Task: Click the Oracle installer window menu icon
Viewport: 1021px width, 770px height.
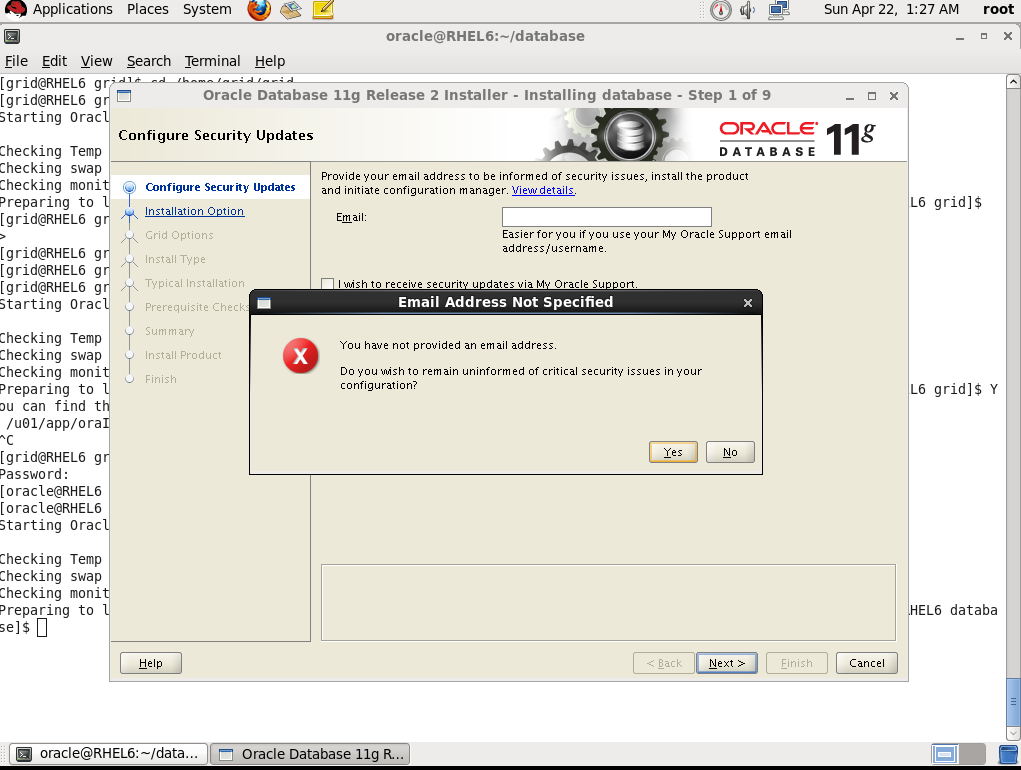Action: (x=124, y=96)
